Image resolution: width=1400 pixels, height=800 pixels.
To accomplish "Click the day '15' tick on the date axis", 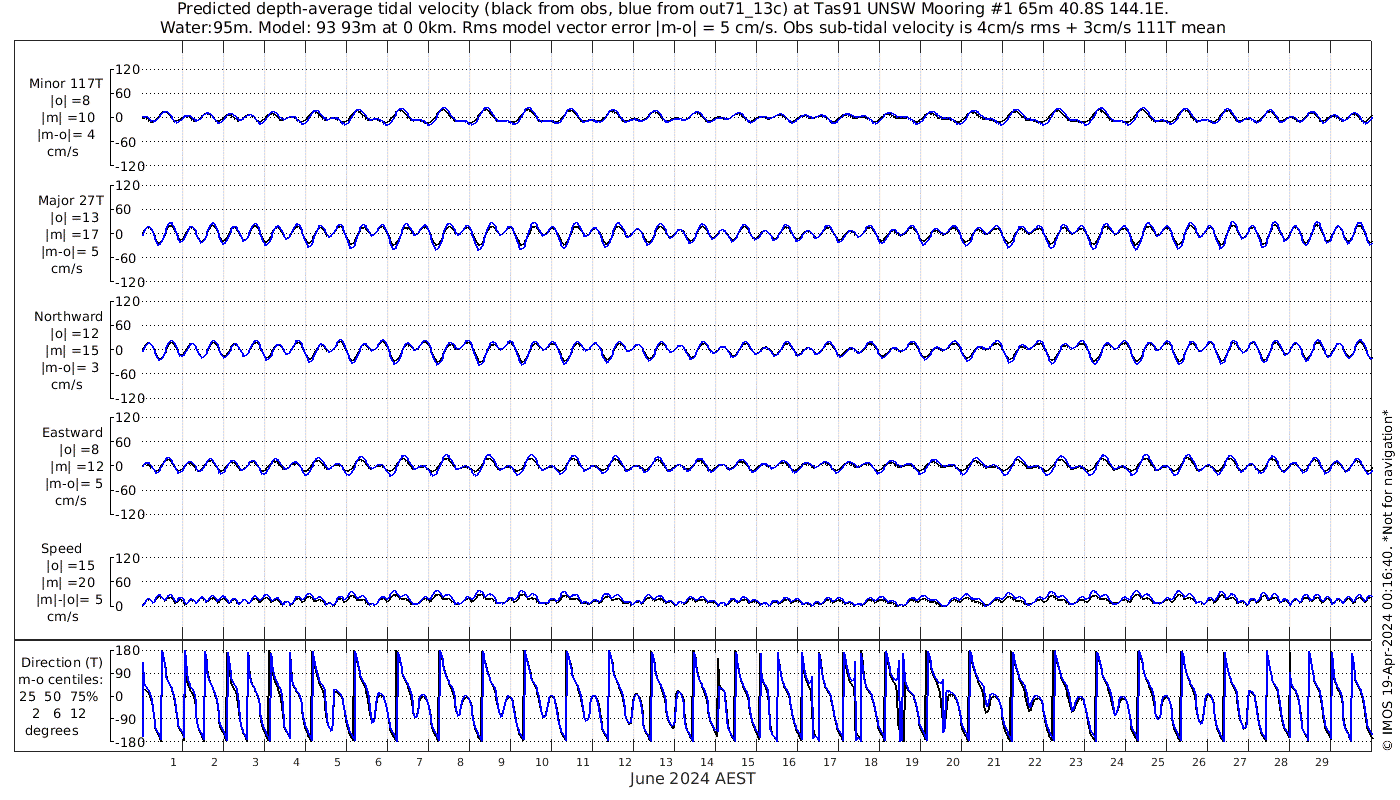I will coord(747,762).
